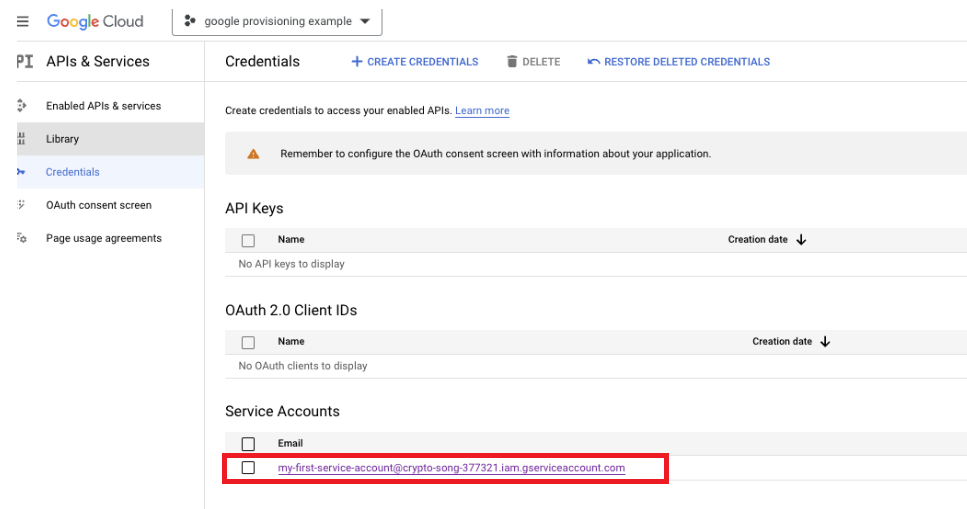The width and height of the screenshot is (967, 509).
Task: Check the my-first-service-account row checkbox
Action: 248,468
